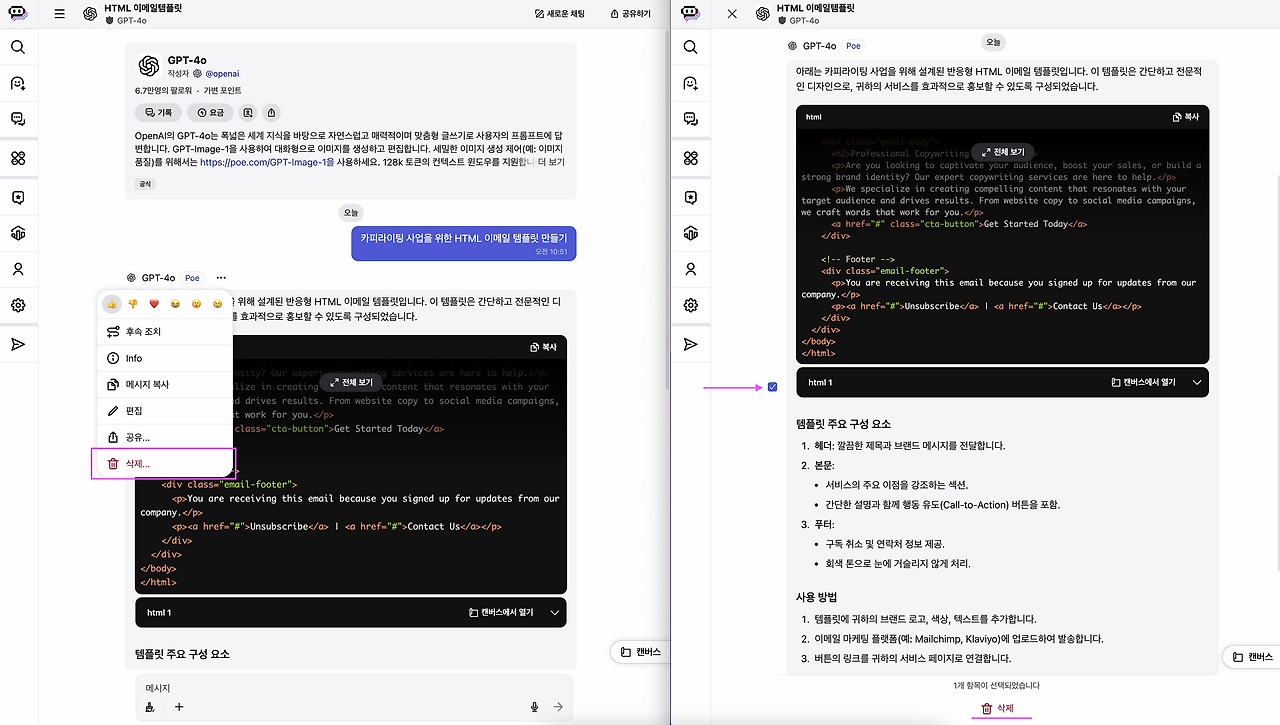Select the laughing face reaction
The height and width of the screenshot is (725, 1280).
(x=175, y=303)
